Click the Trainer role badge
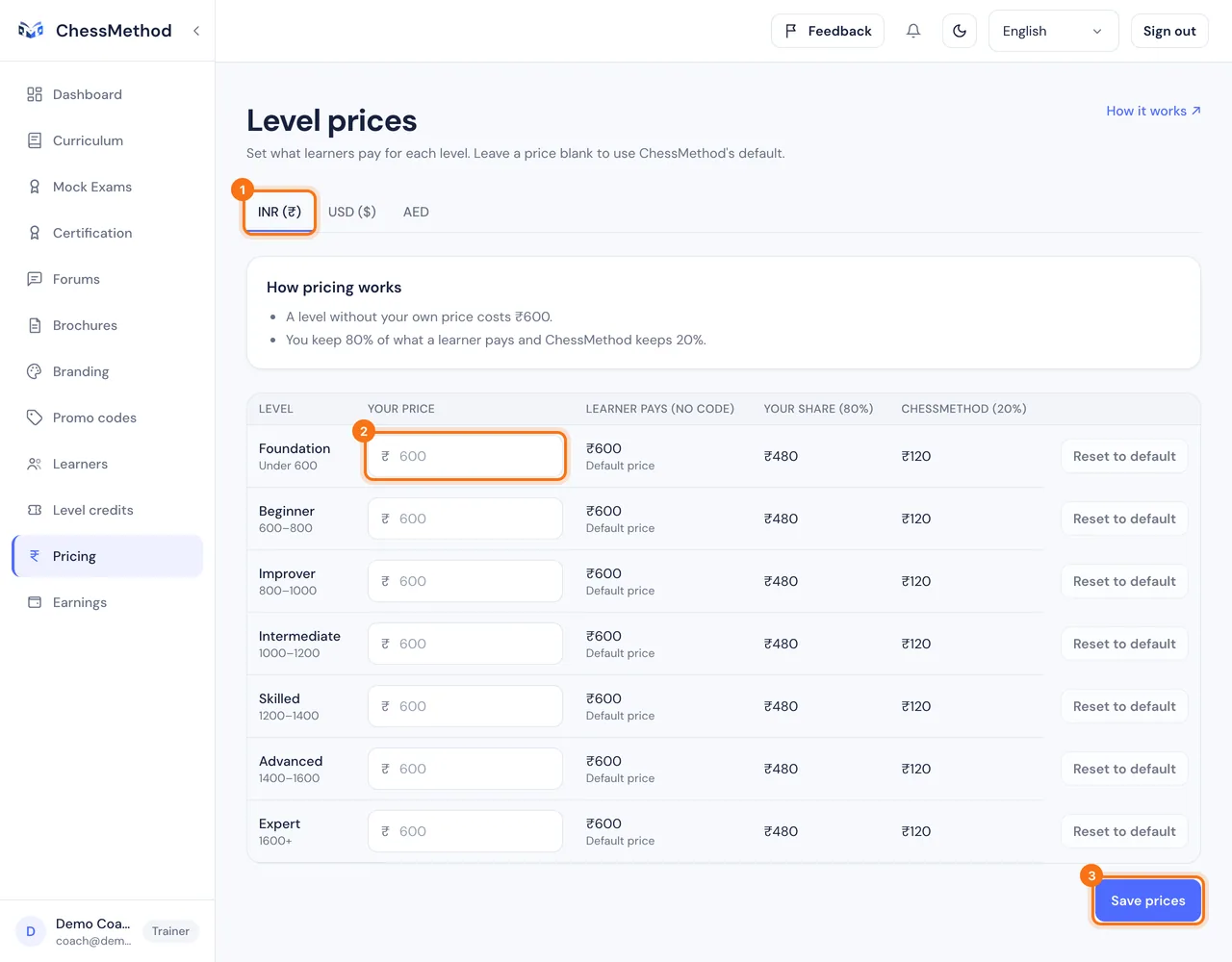The height and width of the screenshot is (962, 1232). 170,931
